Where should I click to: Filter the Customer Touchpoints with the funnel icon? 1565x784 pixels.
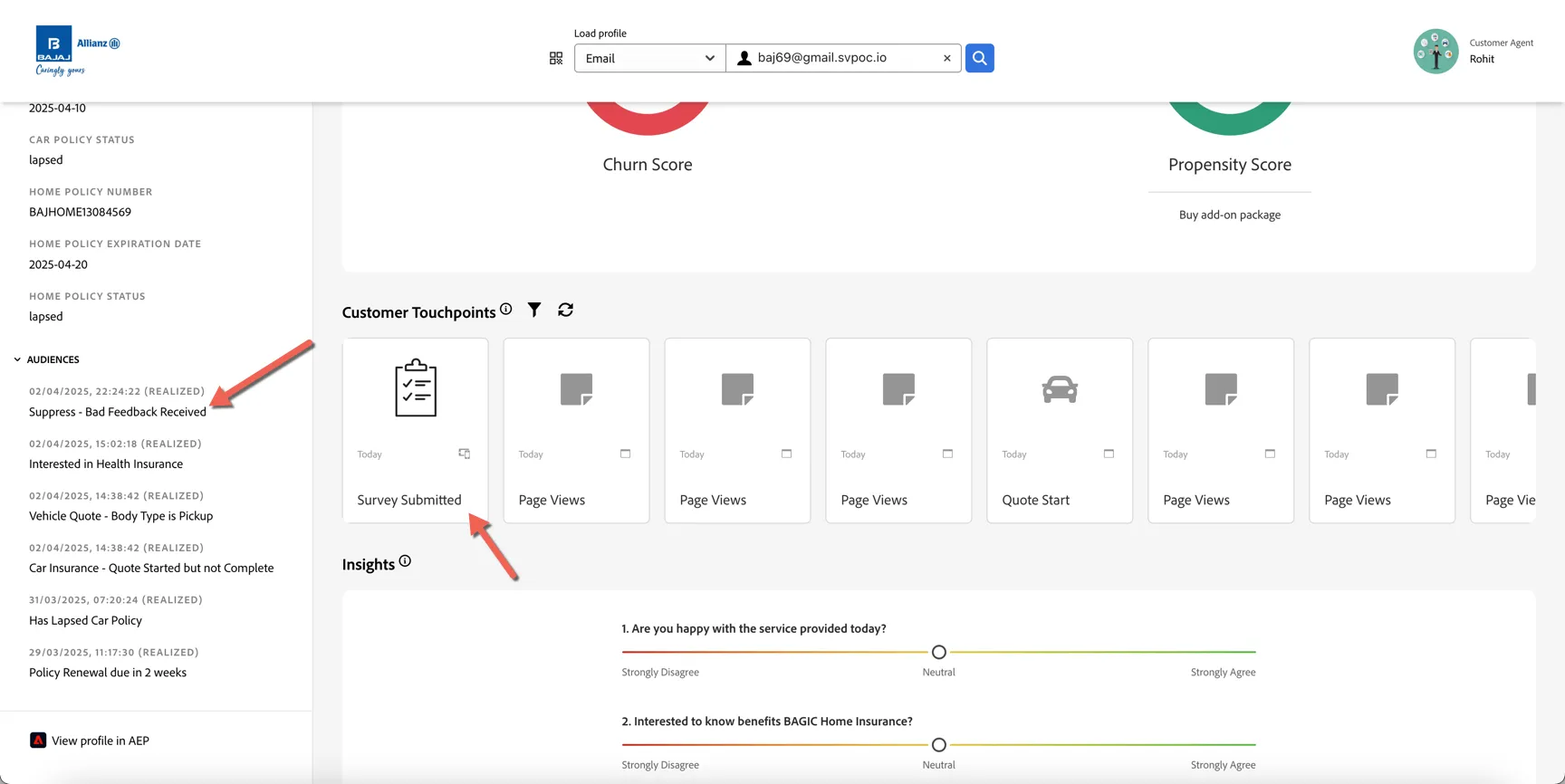(x=534, y=310)
